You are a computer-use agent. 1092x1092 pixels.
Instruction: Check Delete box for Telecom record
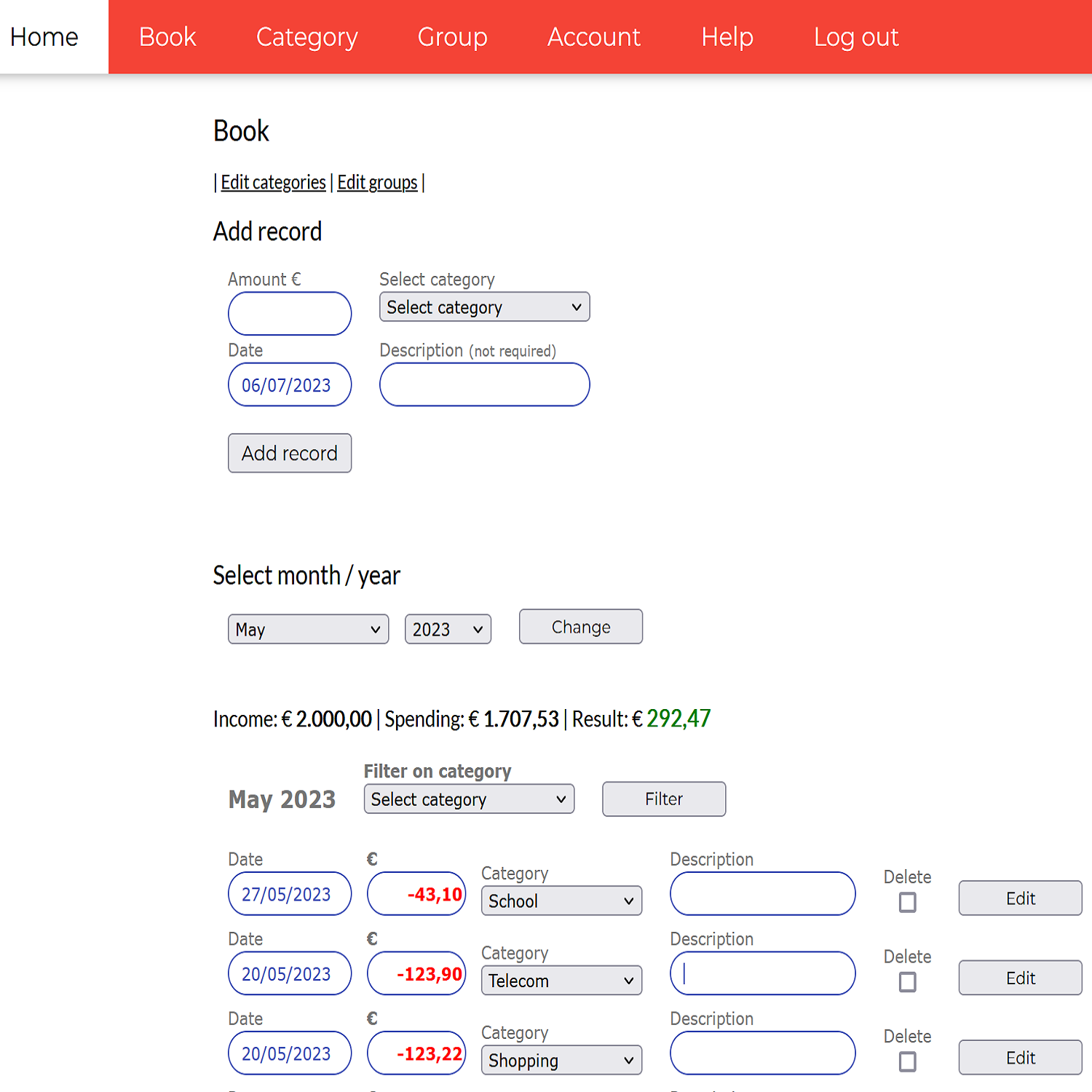coord(907,982)
